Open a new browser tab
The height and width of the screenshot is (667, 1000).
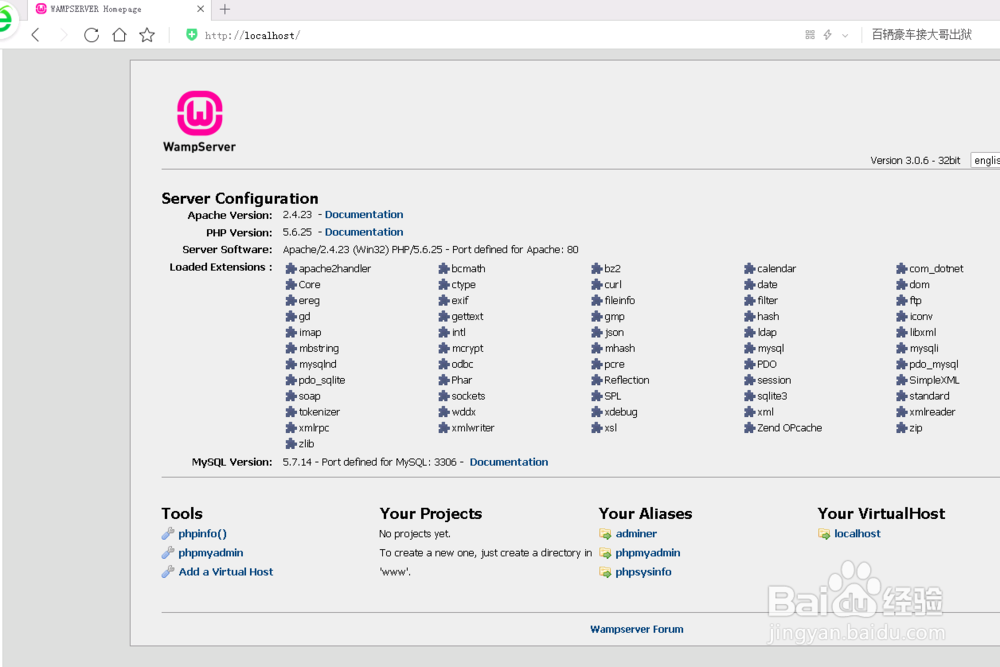coord(225,9)
